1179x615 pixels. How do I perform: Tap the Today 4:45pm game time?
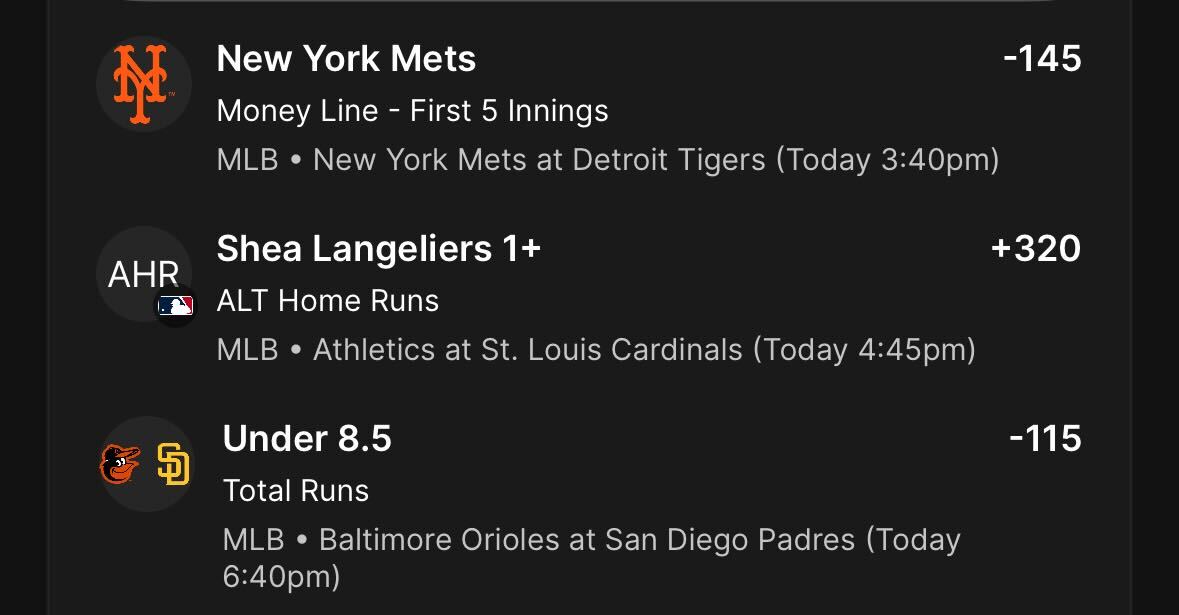865,350
